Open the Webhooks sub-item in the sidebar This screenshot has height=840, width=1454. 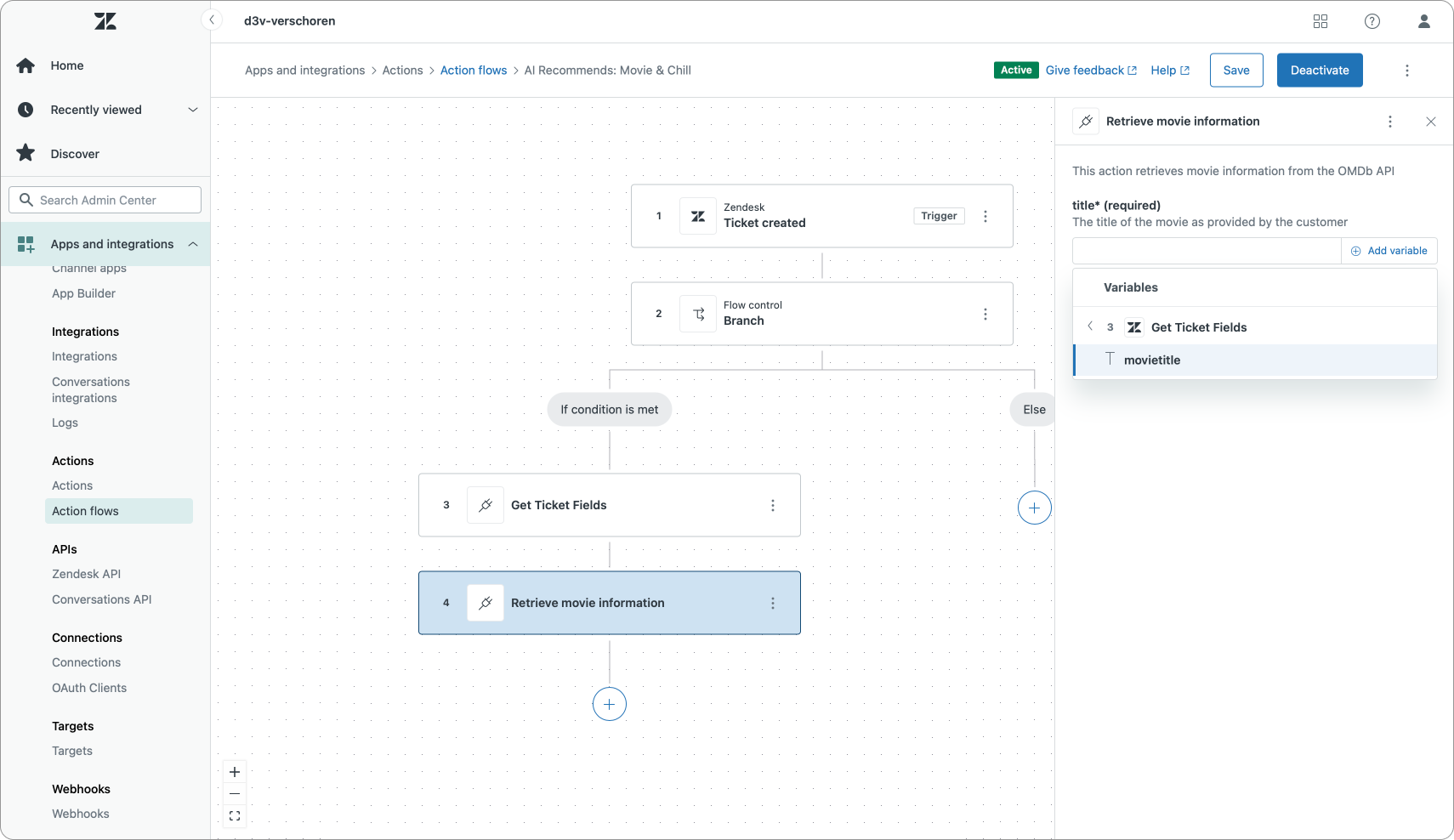[x=81, y=814]
